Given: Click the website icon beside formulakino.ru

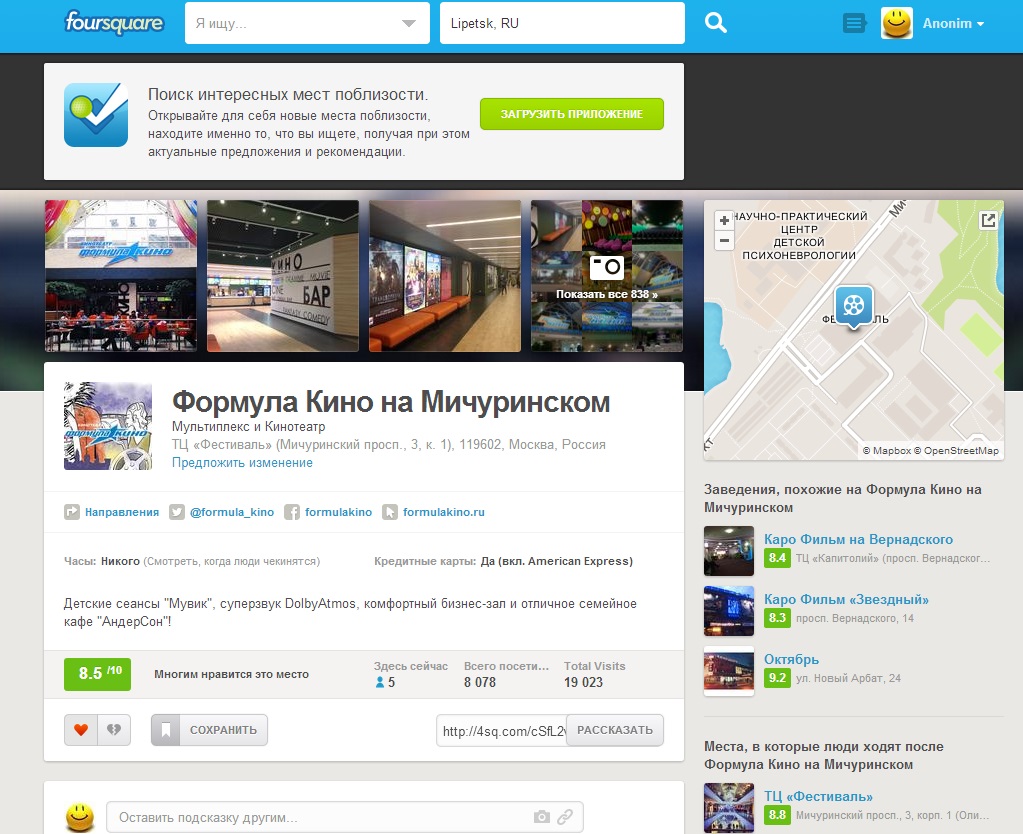Looking at the screenshot, I should (x=389, y=512).
